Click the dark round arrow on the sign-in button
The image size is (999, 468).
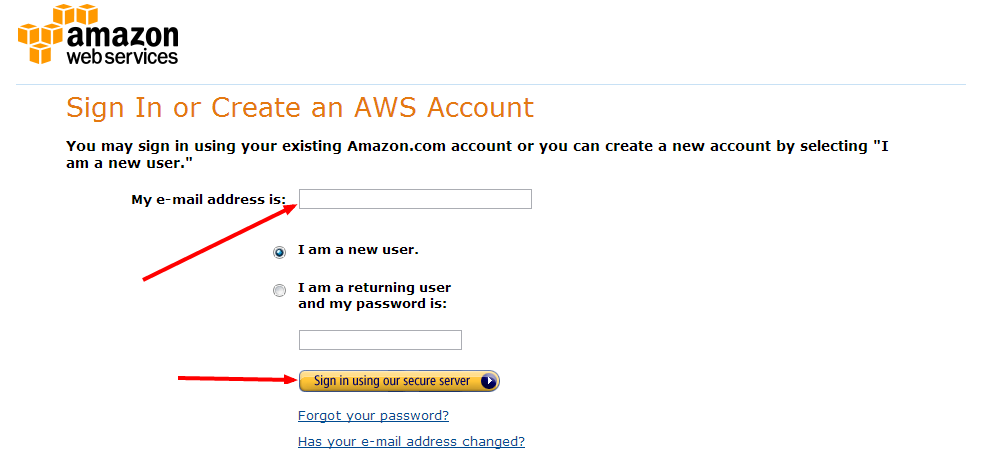tap(489, 381)
